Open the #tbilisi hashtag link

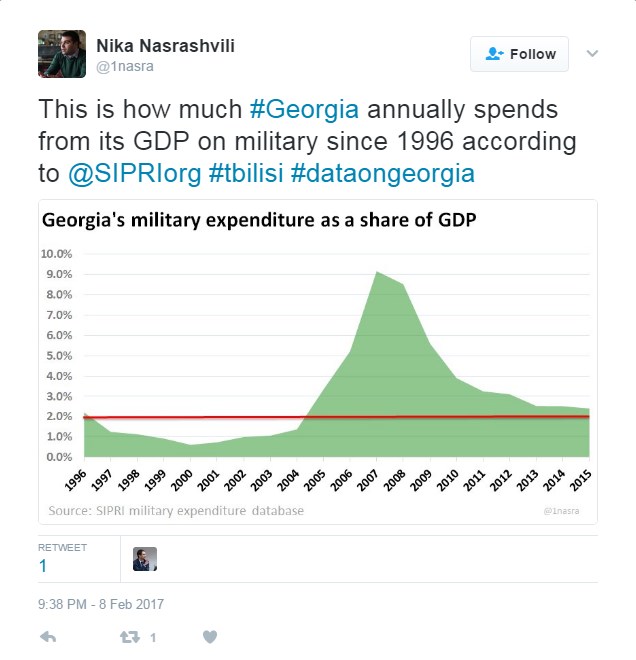tap(246, 173)
